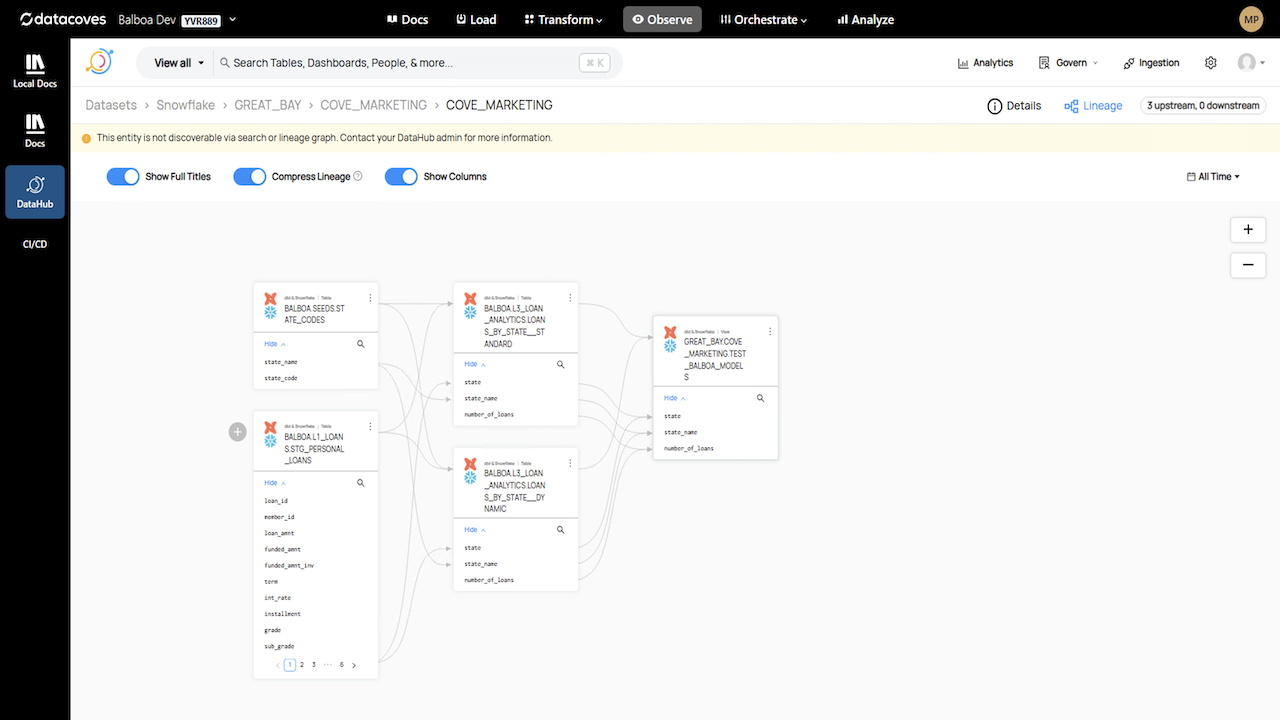Open options menu for LOANS_BY_STATE__DYNAMIC node
Image resolution: width=1280 pixels, height=720 pixels.
coord(570,464)
